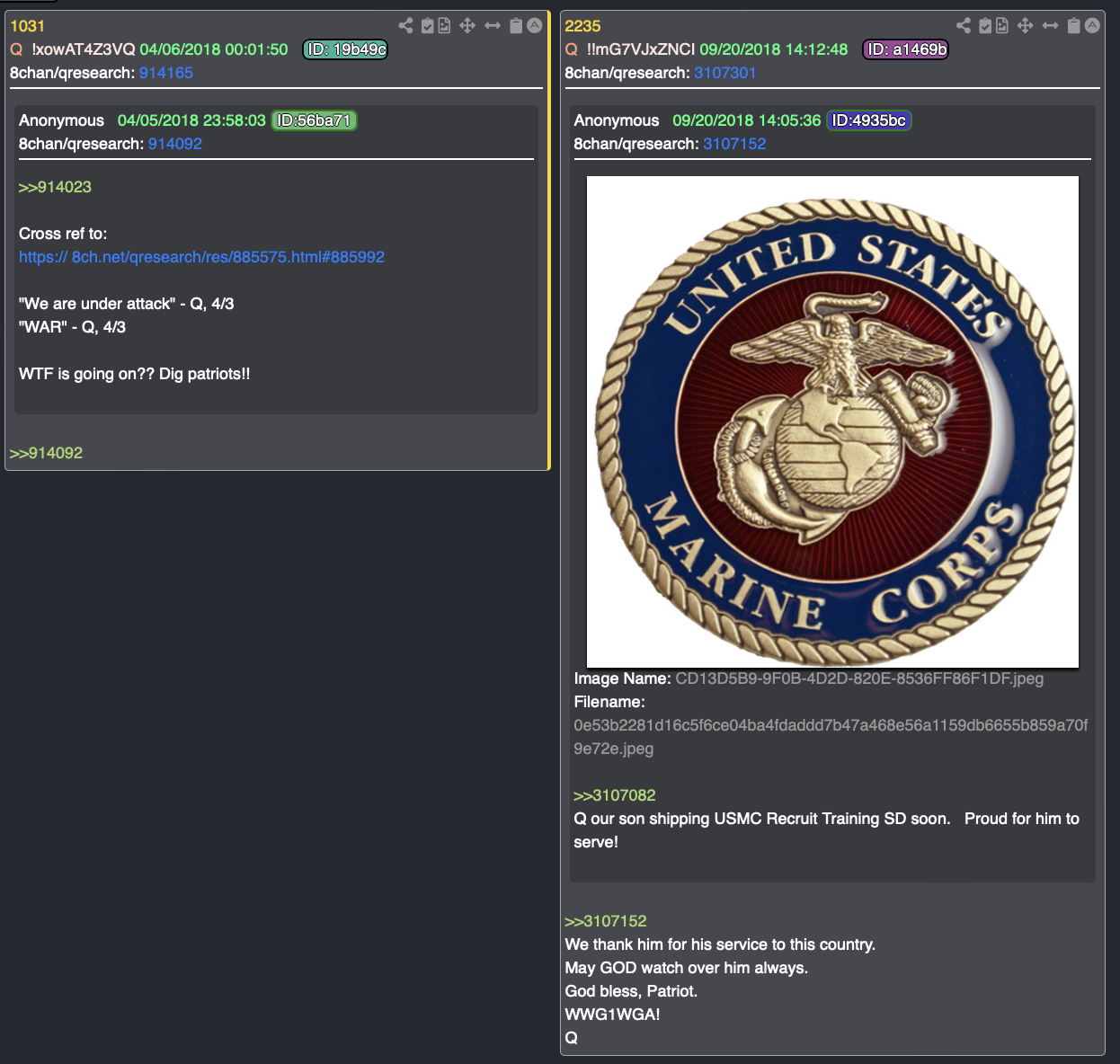Screen dimensions: 1120x1064
Task: Click the timestamp 09/20/2018 14:05:36
Action: point(747,120)
